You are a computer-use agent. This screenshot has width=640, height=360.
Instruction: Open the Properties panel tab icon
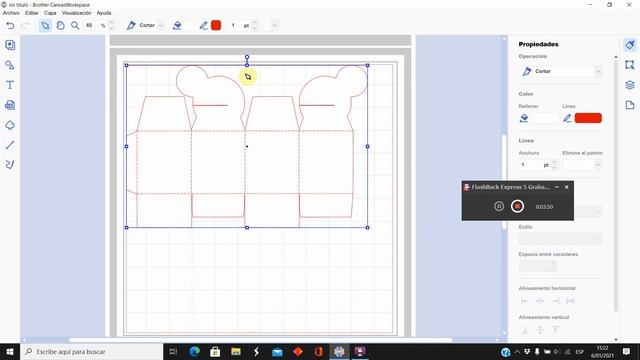click(x=630, y=45)
